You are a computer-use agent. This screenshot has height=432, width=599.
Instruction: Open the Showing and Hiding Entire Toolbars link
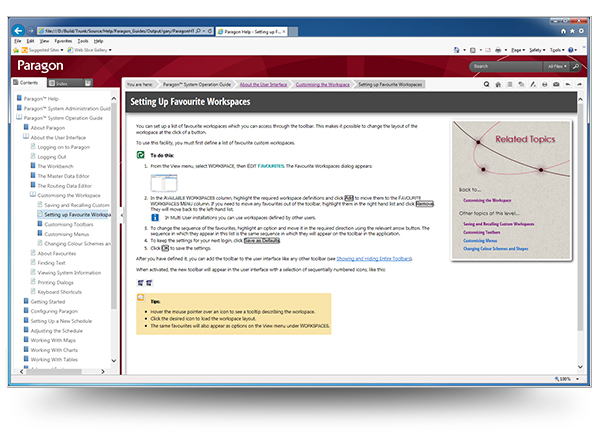tap(374, 259)
